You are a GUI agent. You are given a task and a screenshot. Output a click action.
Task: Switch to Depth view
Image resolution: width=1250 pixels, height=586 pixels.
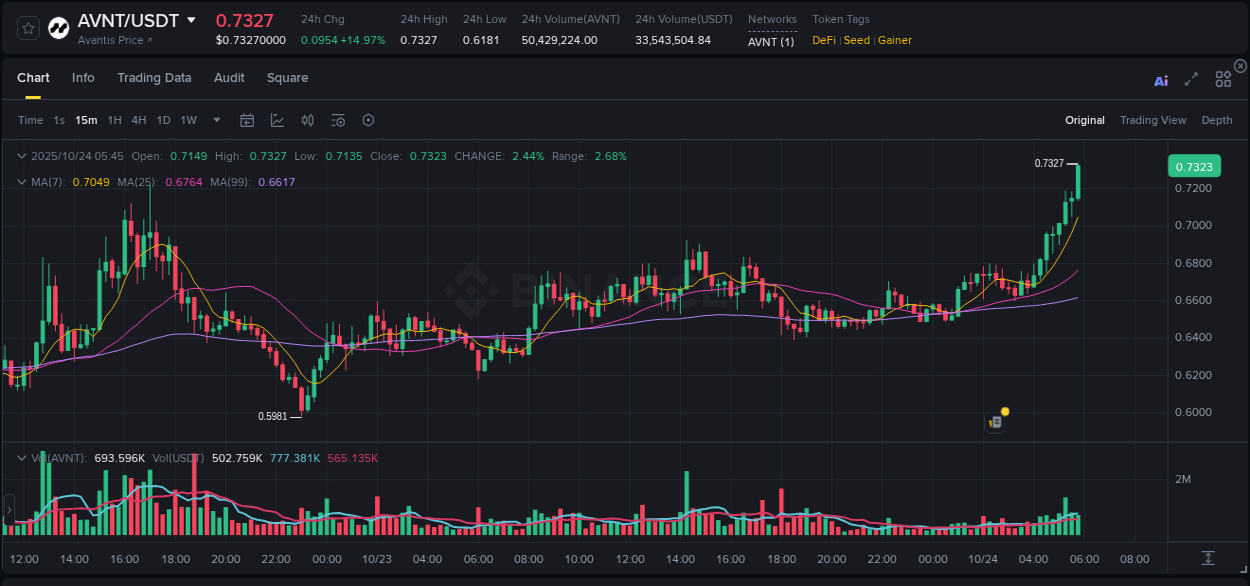tap(1216, 119)
